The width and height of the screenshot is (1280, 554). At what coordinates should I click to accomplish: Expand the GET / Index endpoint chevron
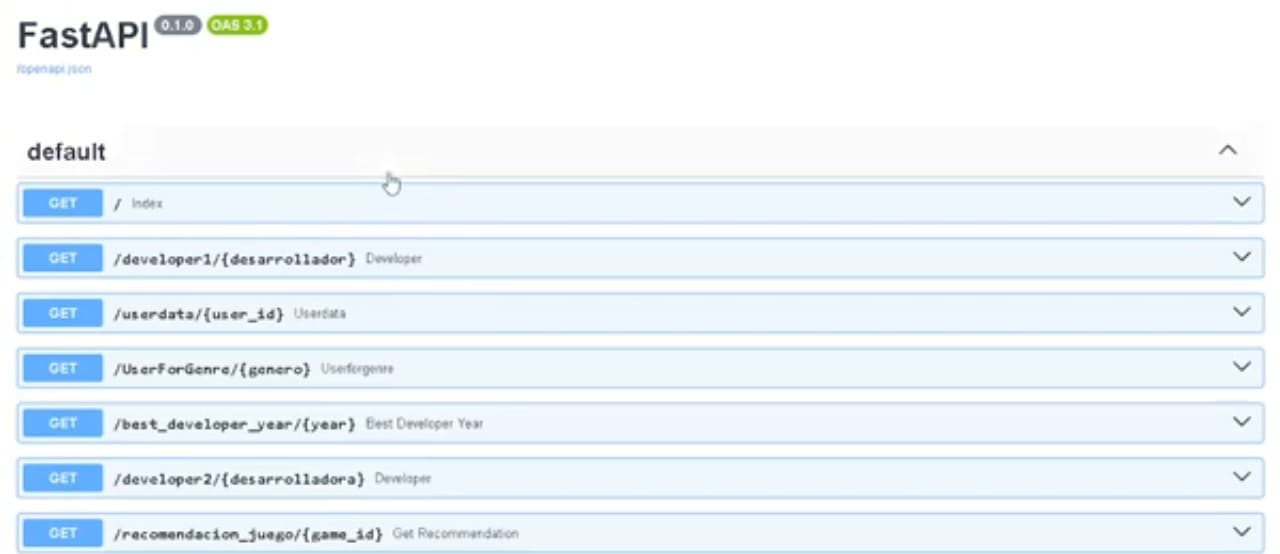coord(1242,202)
